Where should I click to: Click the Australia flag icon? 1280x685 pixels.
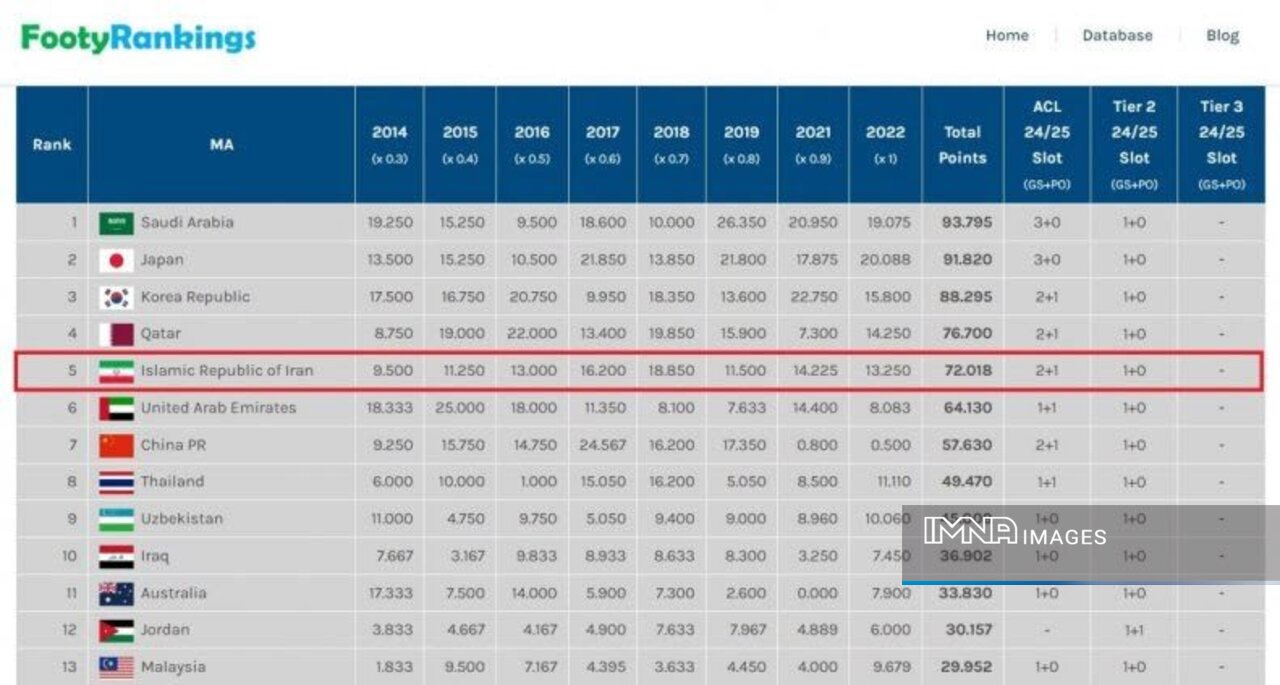[x=116, y=593]
